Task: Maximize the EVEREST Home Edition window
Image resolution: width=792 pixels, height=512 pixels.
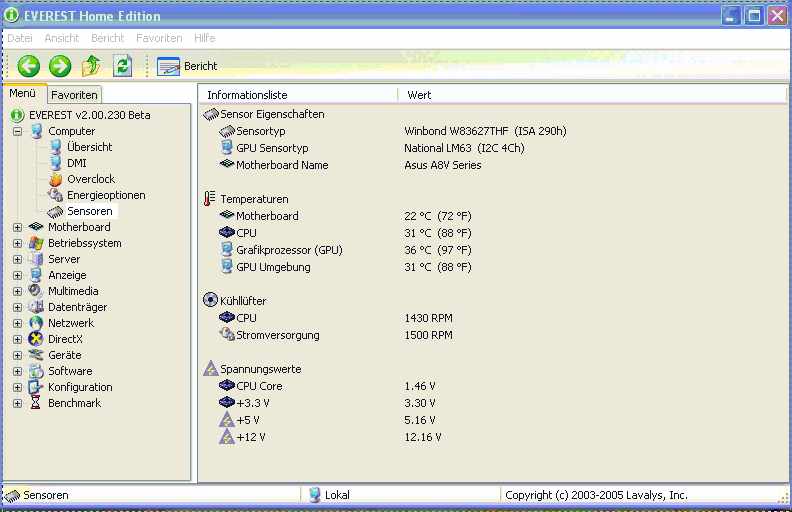Action: click(754, 16)
